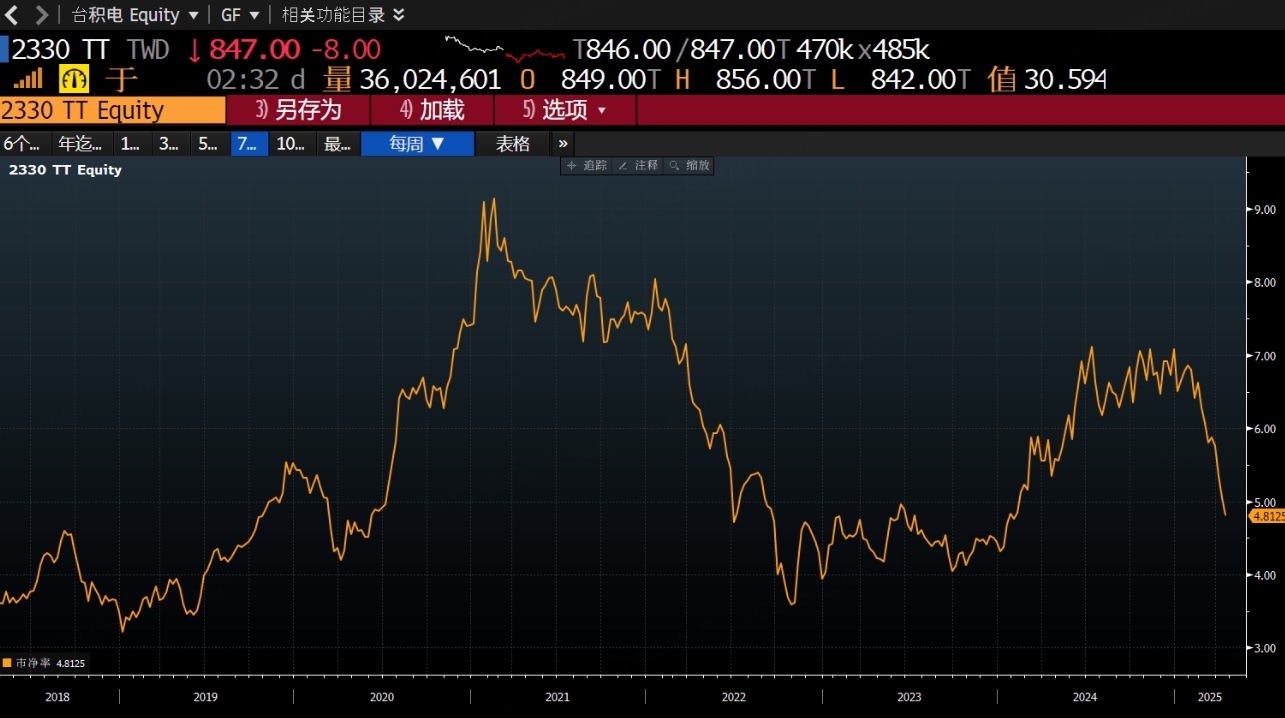Select the 3 year range tab

[169, 144]
